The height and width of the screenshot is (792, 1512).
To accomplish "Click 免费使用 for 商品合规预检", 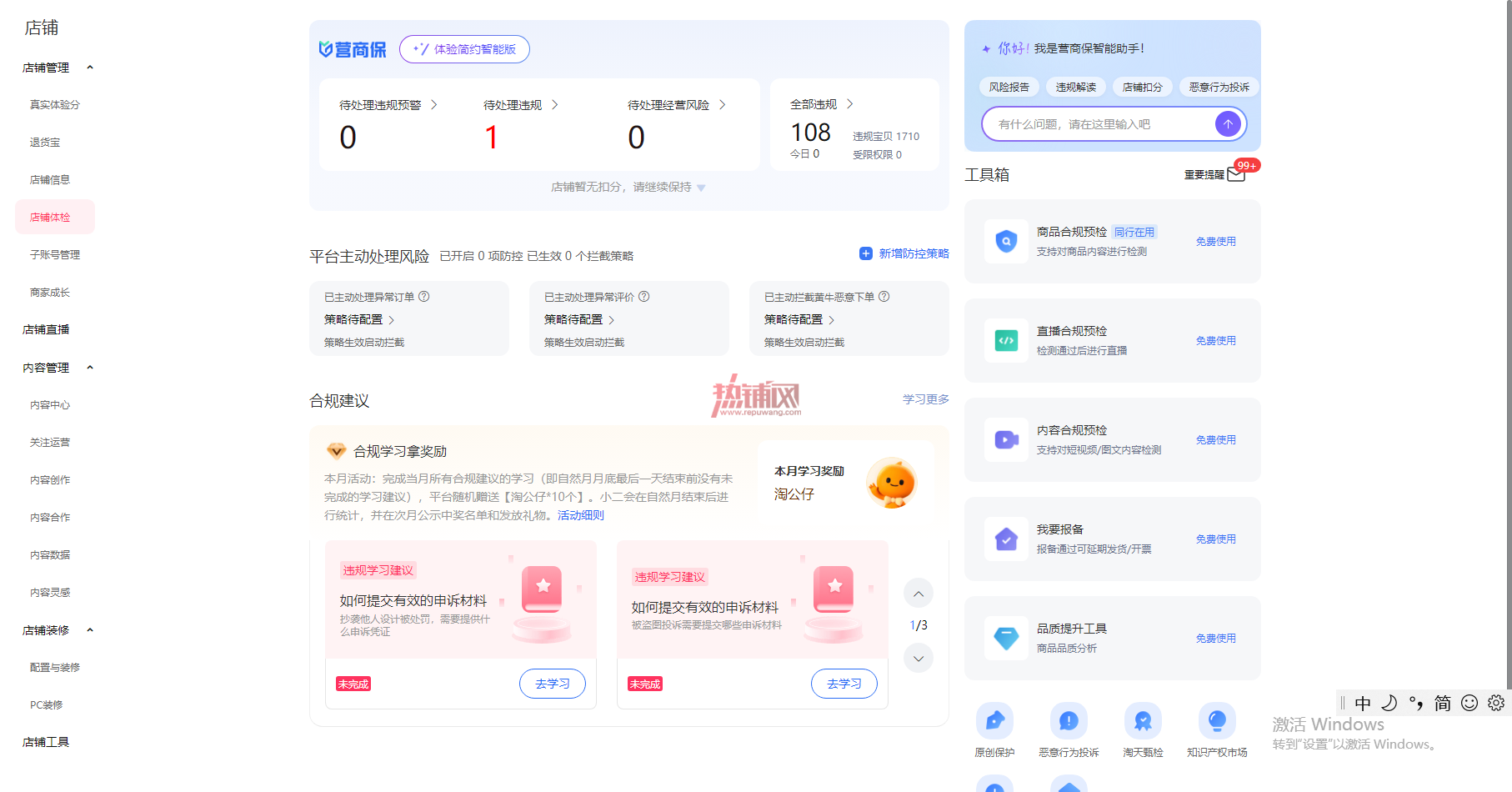I will point(1216,242).
